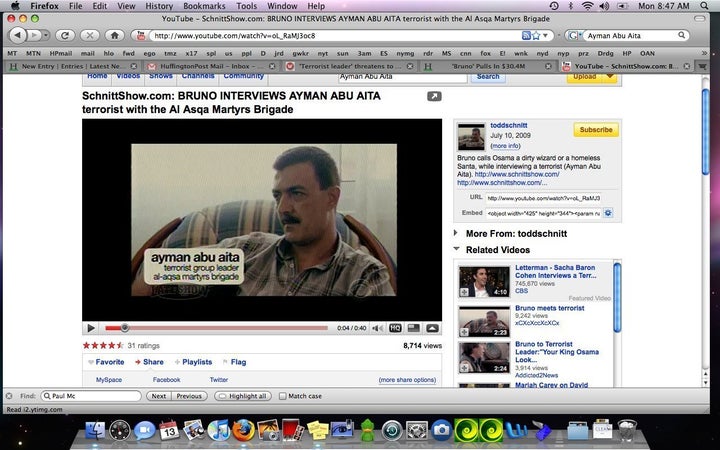The image size is (720, 450).
Task: Launch iTunes from the Dock
Action: click(219, 431)
